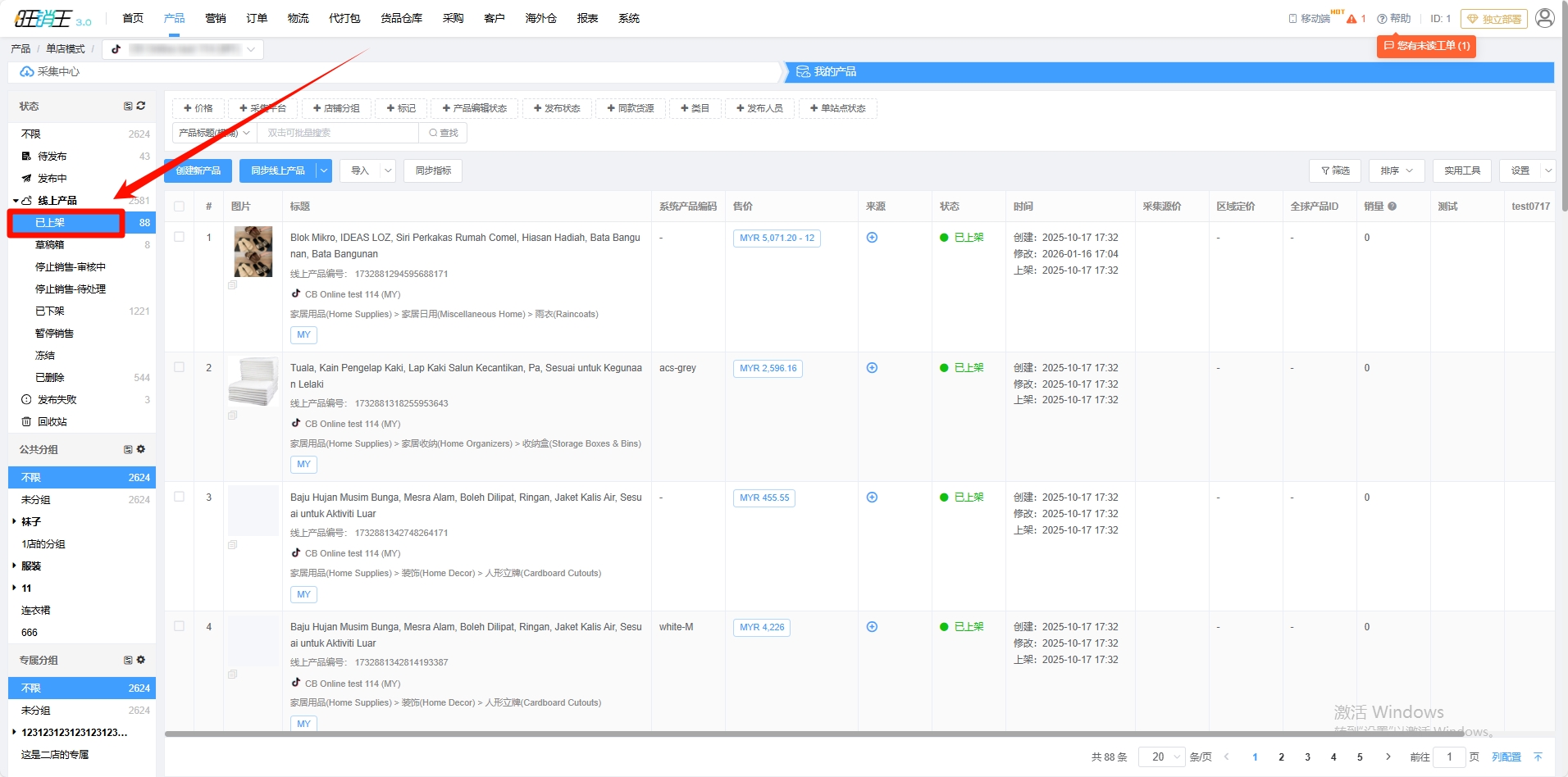Screen dimensions: 1568x777
Task: Open exclusive group settings gear icon
Action: click(141, 660)
